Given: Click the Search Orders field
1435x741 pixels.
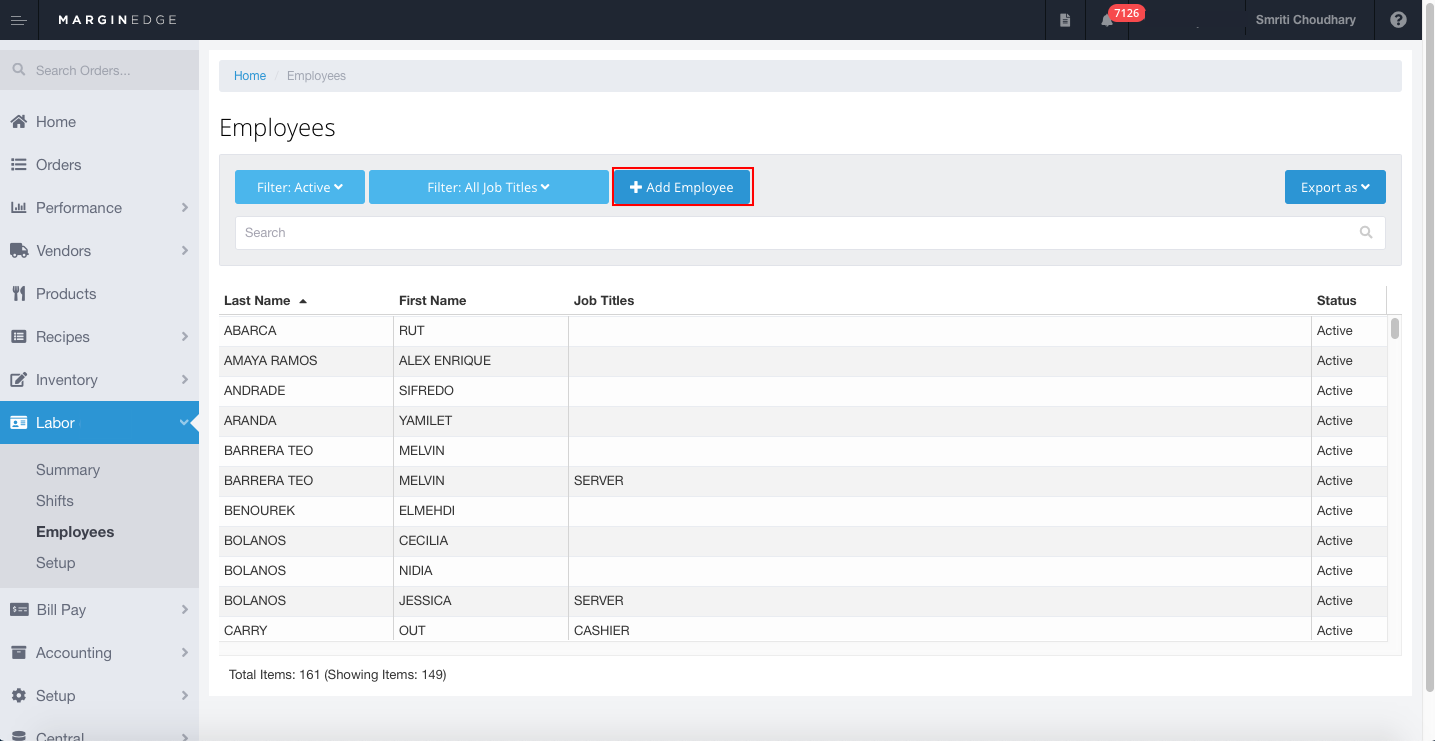Looking at the screenshot, I should (x=100, y=70).
